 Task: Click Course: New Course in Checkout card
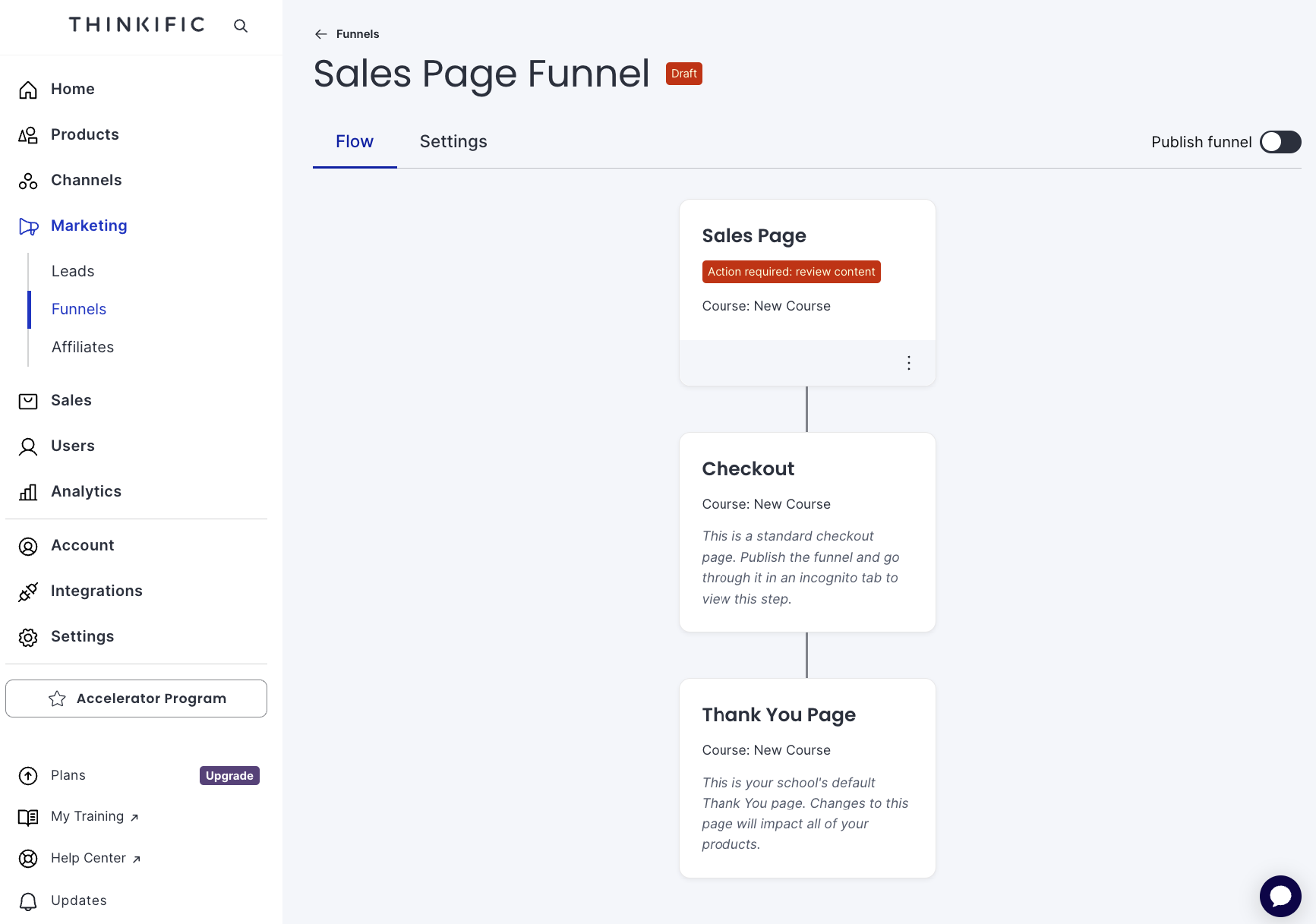(x=766, y=504)
